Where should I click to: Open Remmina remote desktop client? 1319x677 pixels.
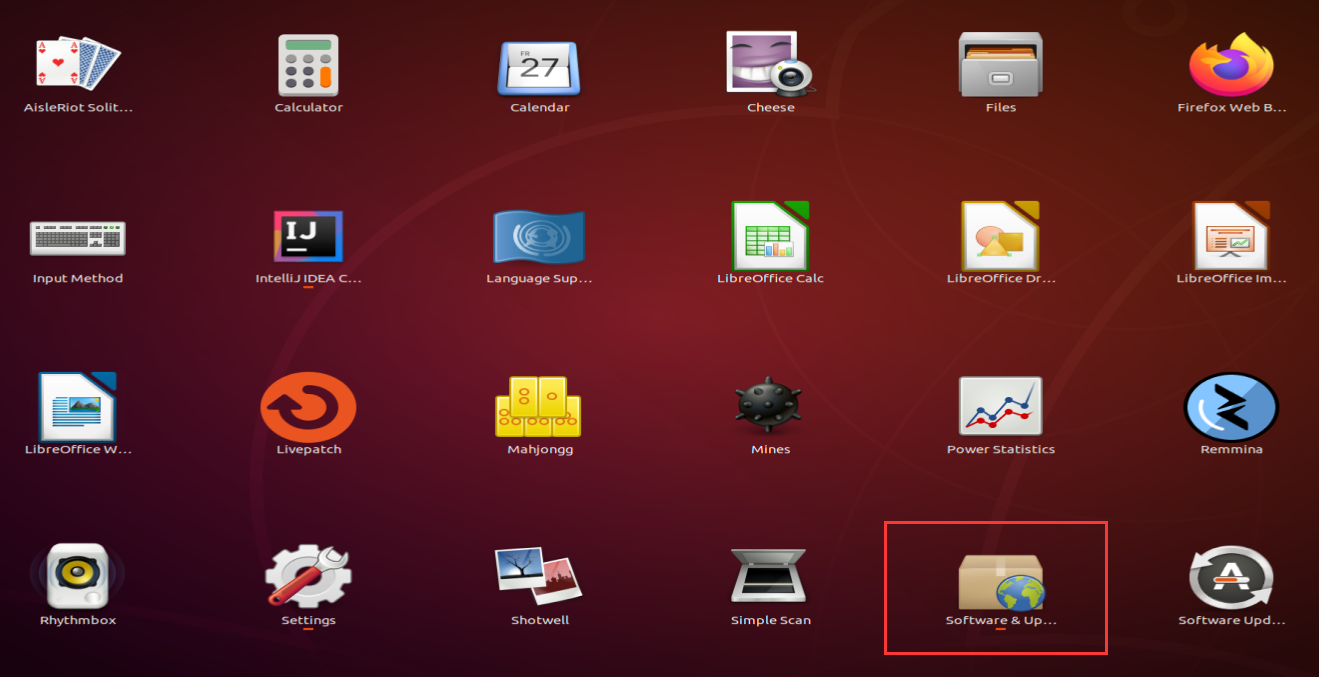click(x=1231, y=406)
